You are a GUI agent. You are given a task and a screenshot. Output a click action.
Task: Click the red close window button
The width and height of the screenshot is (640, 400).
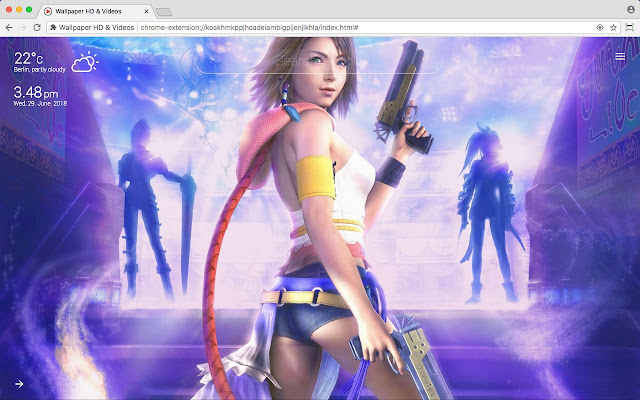[9, 9]
